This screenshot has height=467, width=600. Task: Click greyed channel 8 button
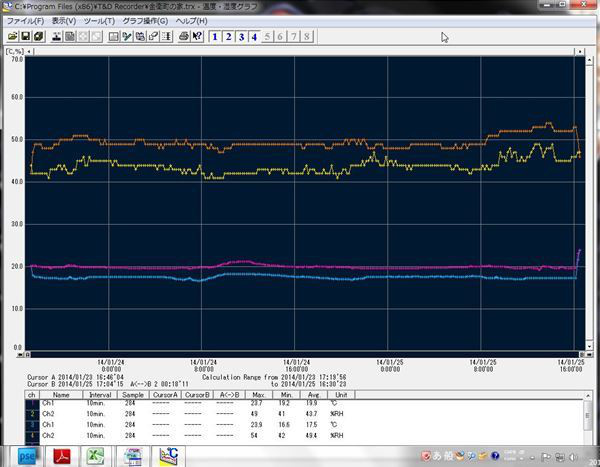click(x=307, y=37)
